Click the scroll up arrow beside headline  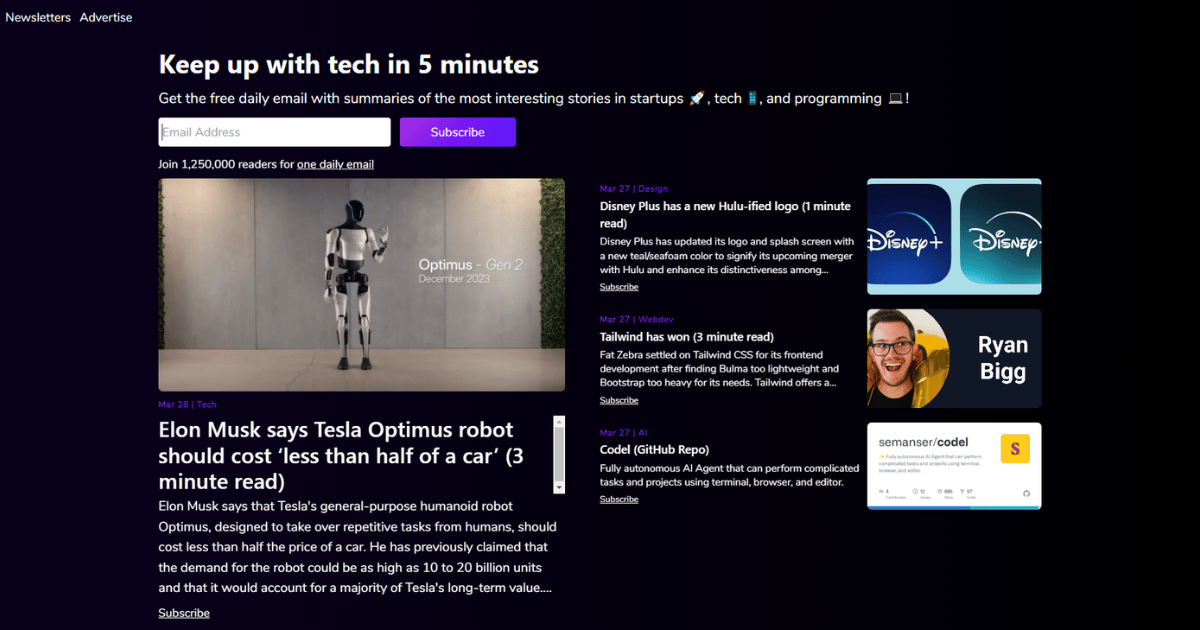pyautogui.click(x=559, y=423)
